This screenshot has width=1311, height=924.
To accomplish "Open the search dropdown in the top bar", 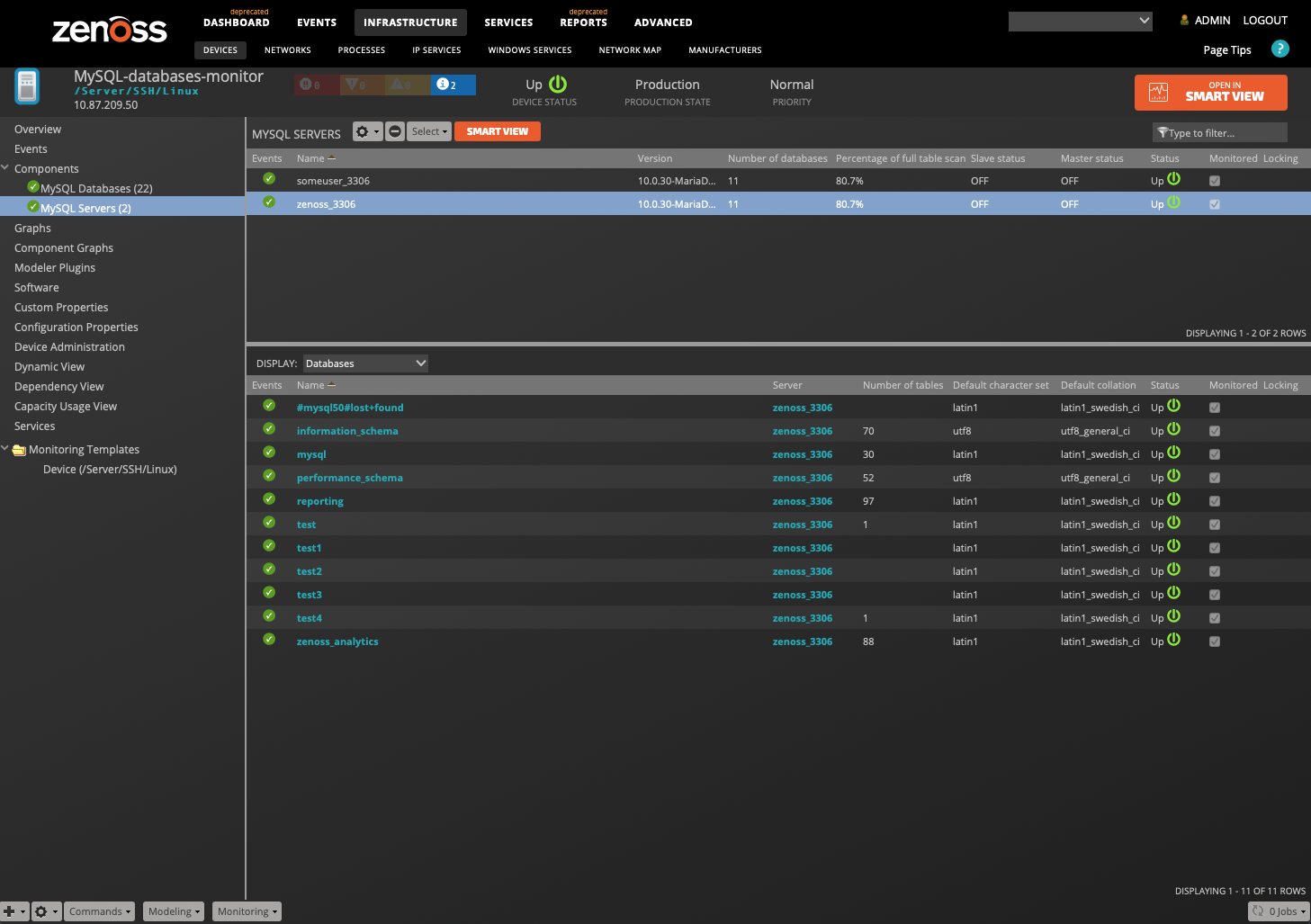I will pos(1145,21).
